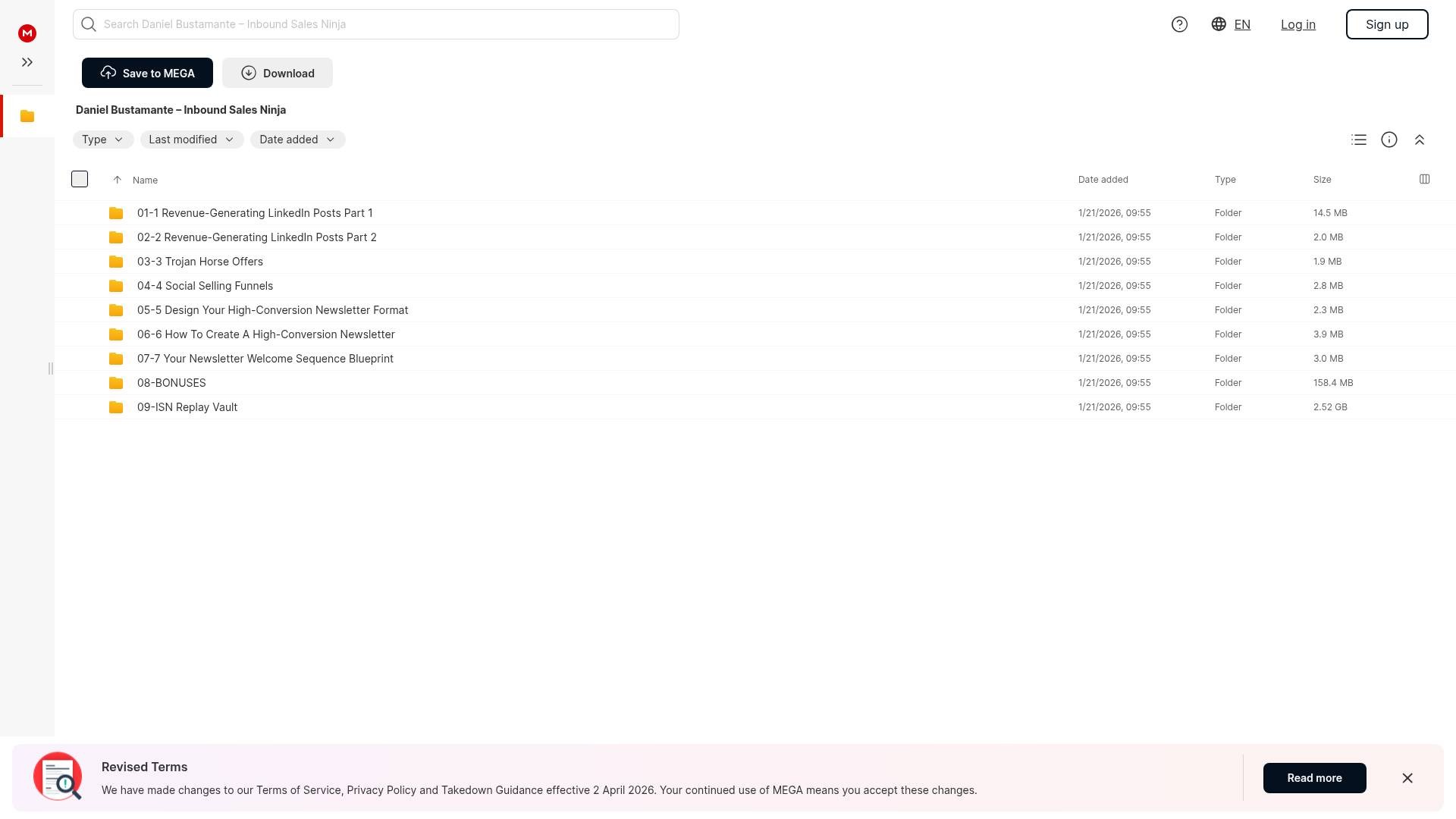
Task: Open the cloud folder sidebar icon
Action: (x=27, y=116)
